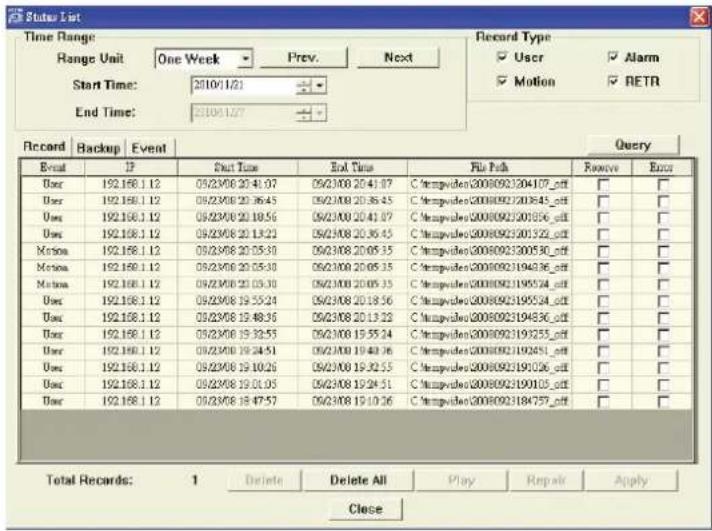712x531 pixels.
Task: Select end time 09/23/08 19:55:24 cell
Action: coord(352,334)
